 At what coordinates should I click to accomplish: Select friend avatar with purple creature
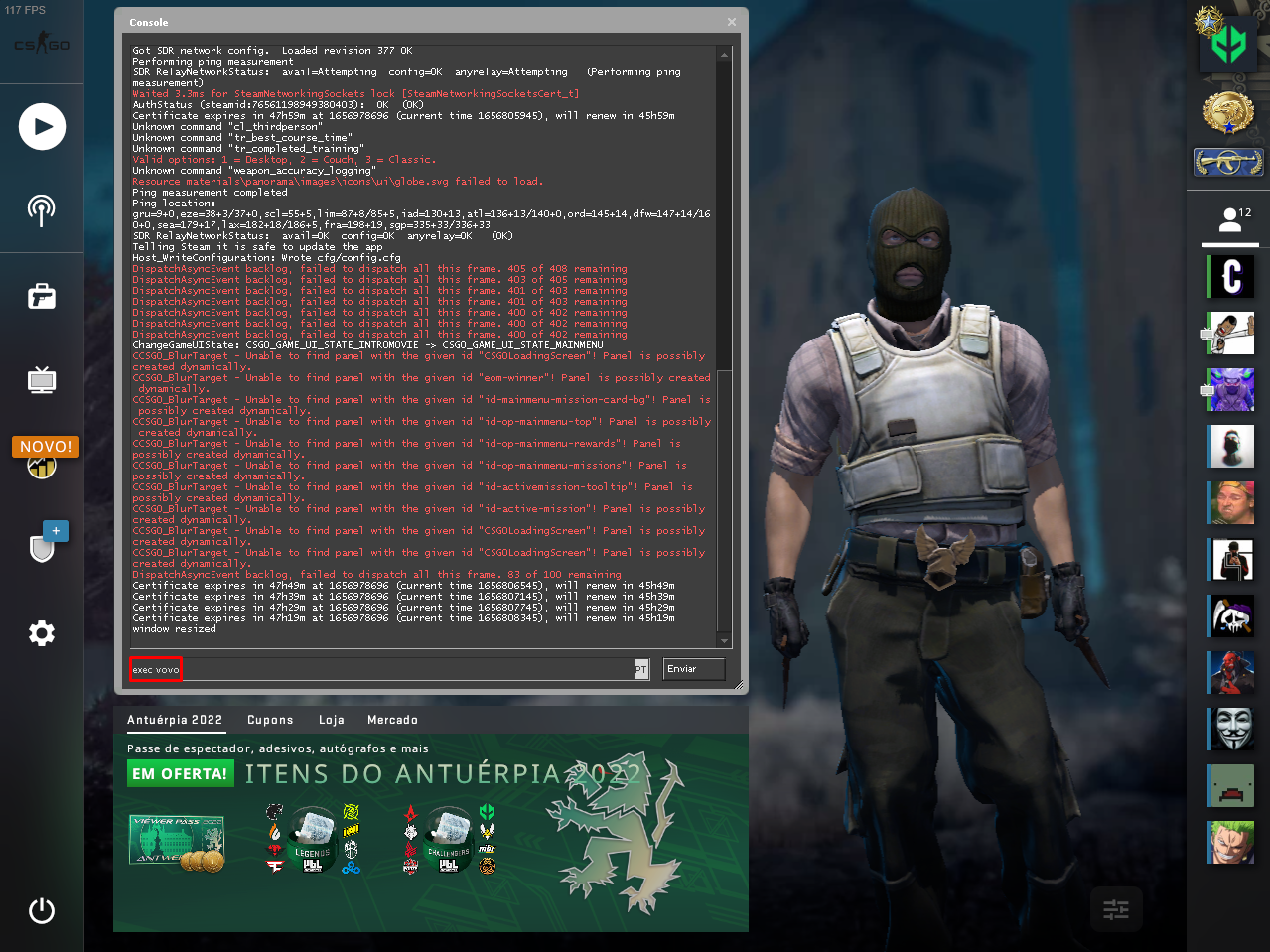coord(1231,390)
